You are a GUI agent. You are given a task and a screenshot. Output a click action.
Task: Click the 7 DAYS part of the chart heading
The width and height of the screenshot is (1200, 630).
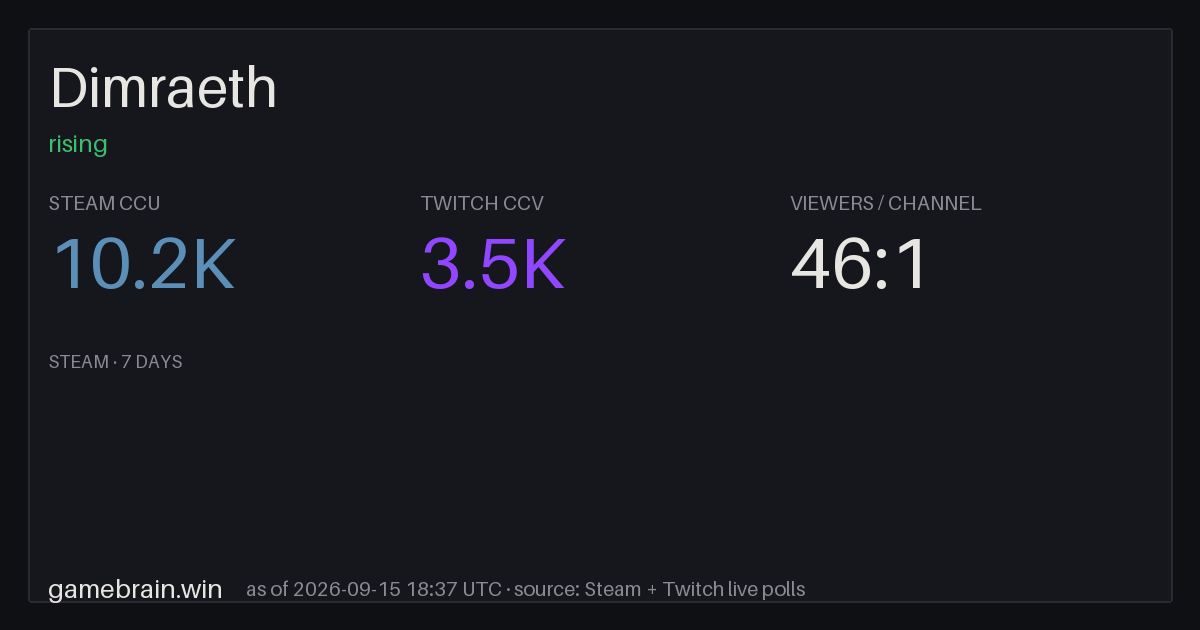152,362
